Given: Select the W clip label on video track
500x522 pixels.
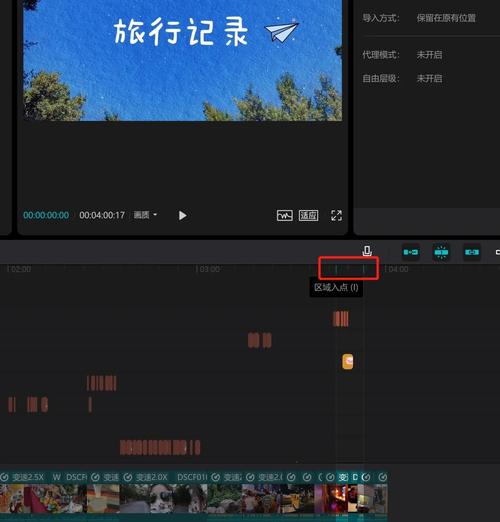Looking at the screenshot, I should click(x=57, y=477).
